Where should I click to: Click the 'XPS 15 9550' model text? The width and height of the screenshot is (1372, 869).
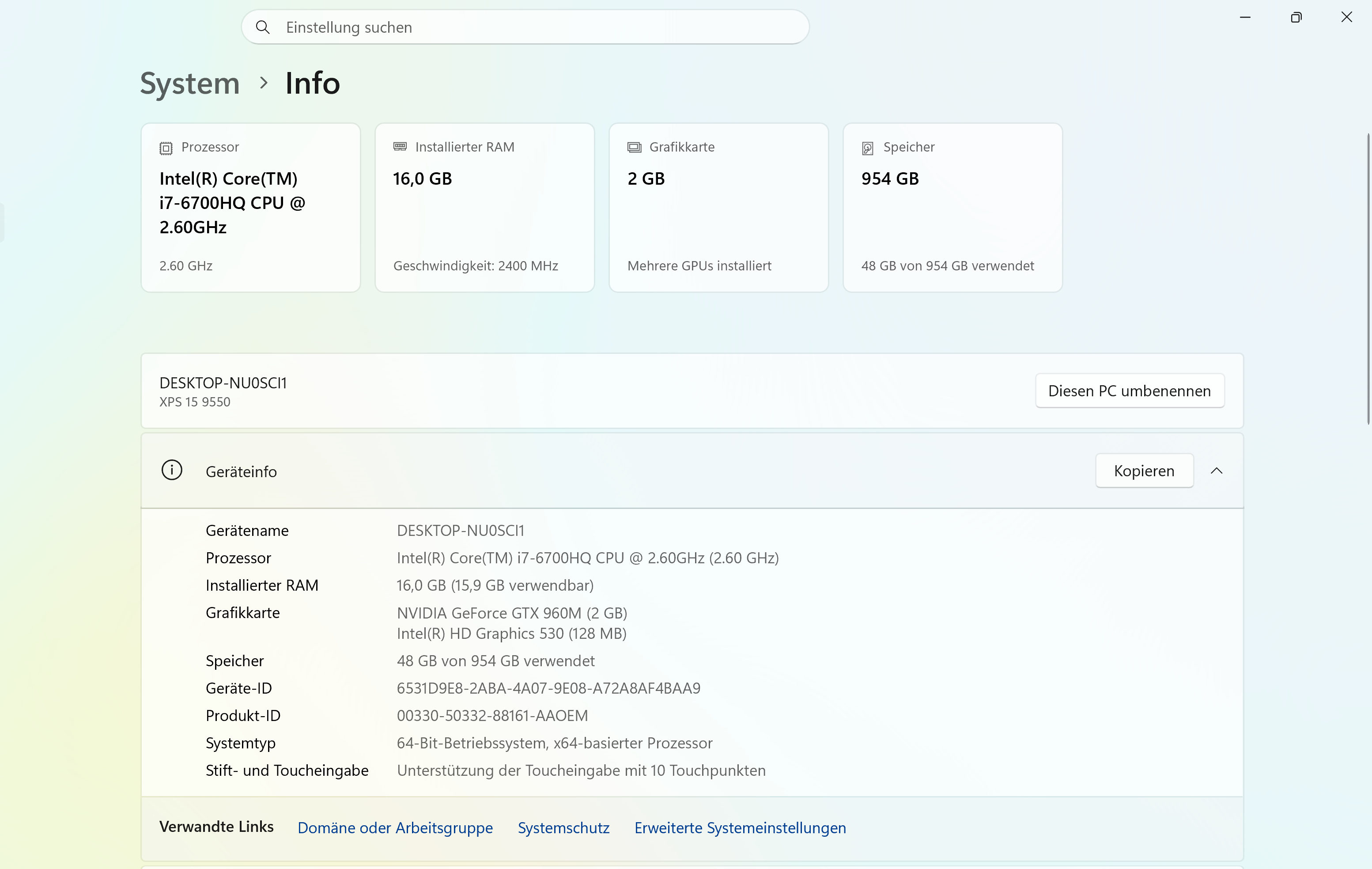click(x=195, y=402)
